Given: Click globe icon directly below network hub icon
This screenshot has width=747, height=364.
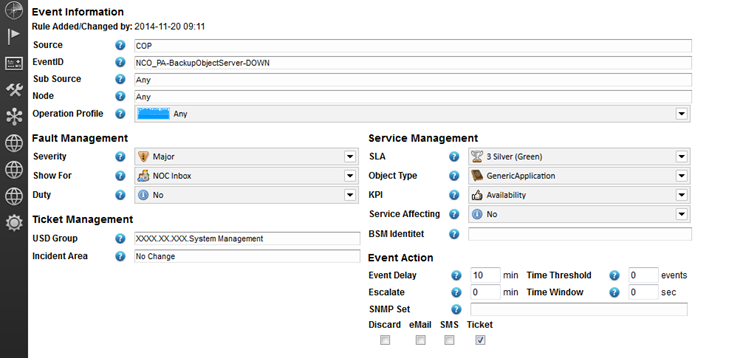Looking at the screenshot, I should coord(14,143).
